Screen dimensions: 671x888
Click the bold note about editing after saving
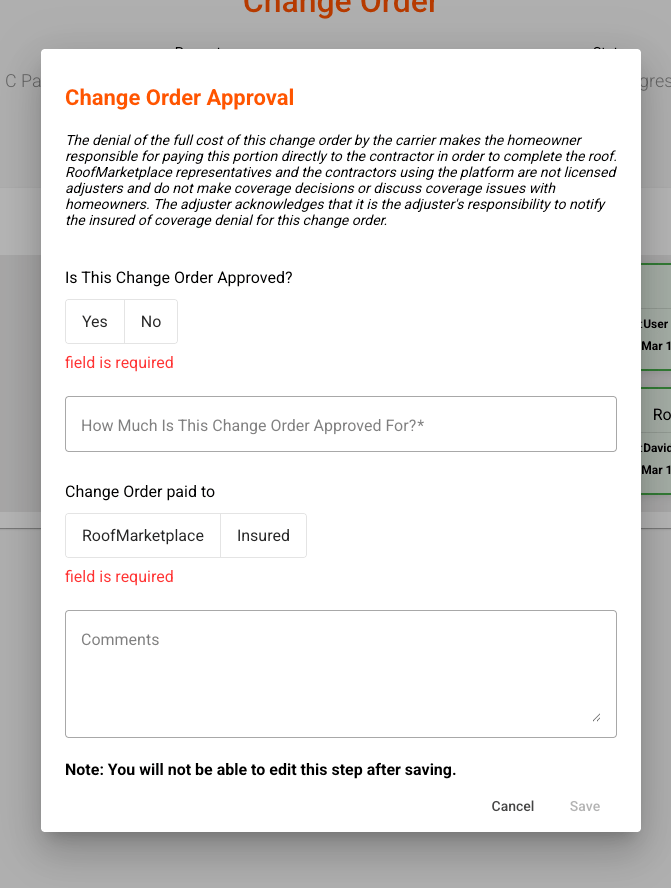262,770
